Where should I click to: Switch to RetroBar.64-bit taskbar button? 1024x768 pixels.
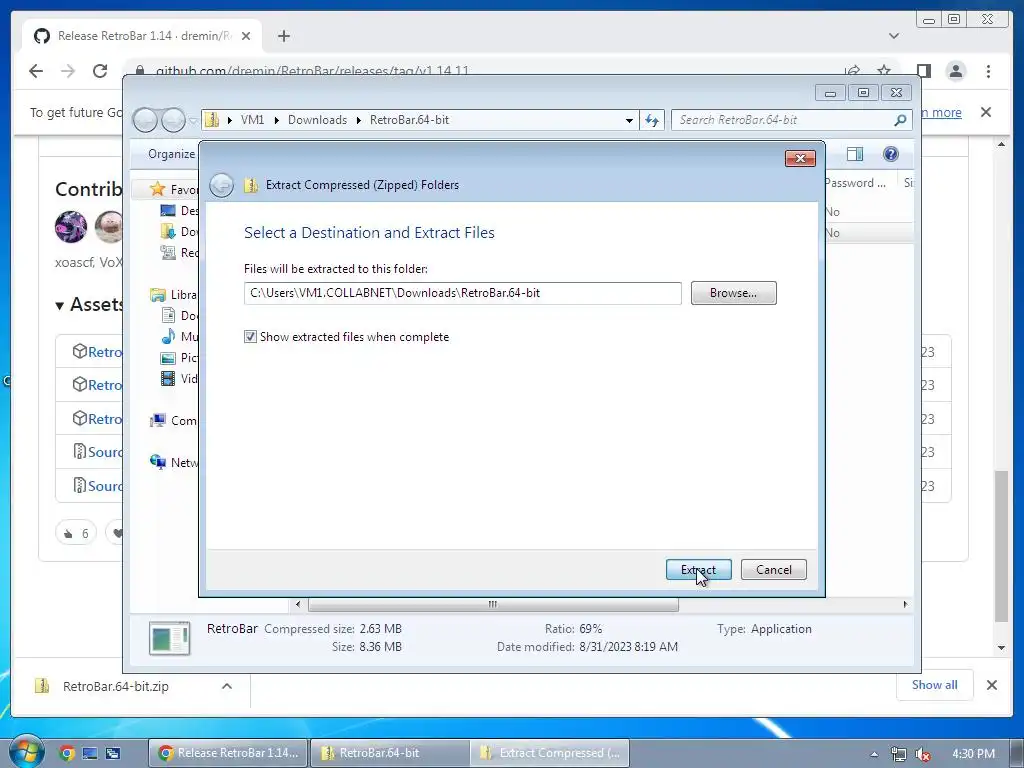click(389, 753)
